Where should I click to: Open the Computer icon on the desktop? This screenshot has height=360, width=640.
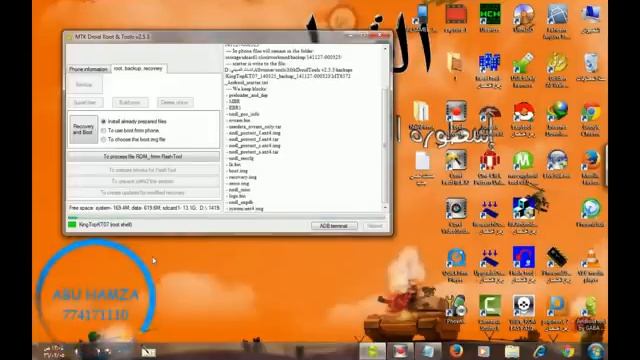(591, 18)
